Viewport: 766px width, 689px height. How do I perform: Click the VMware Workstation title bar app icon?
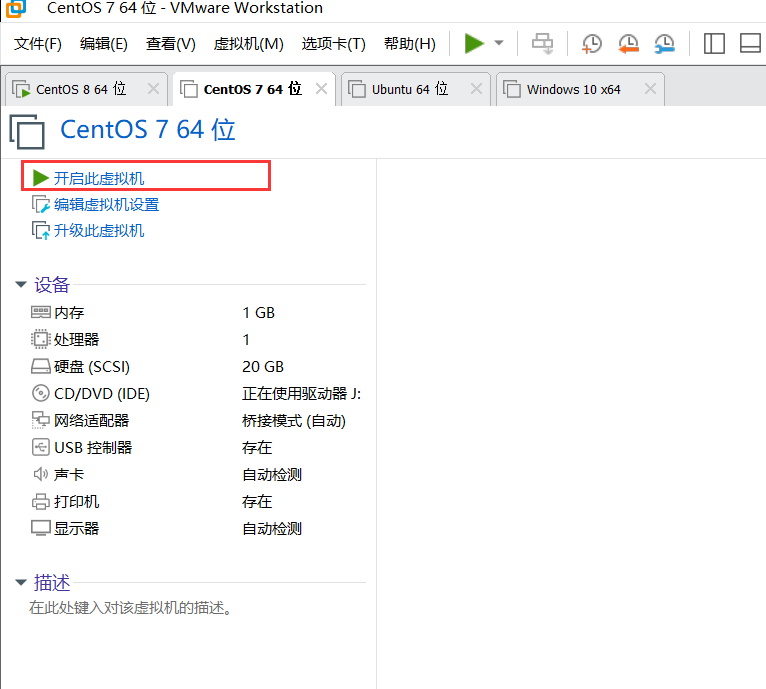click(x=15, y=8)
